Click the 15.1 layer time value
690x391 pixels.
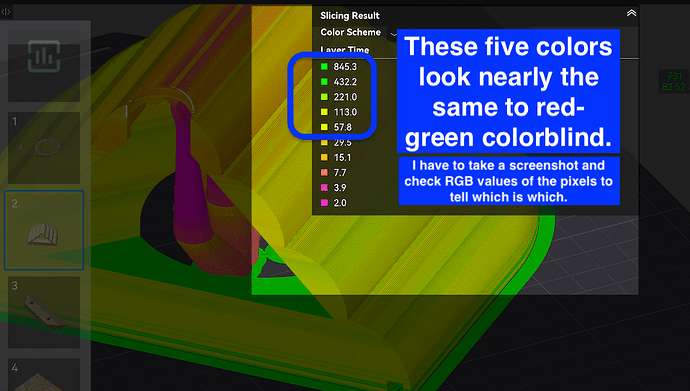tap(342, 157)
